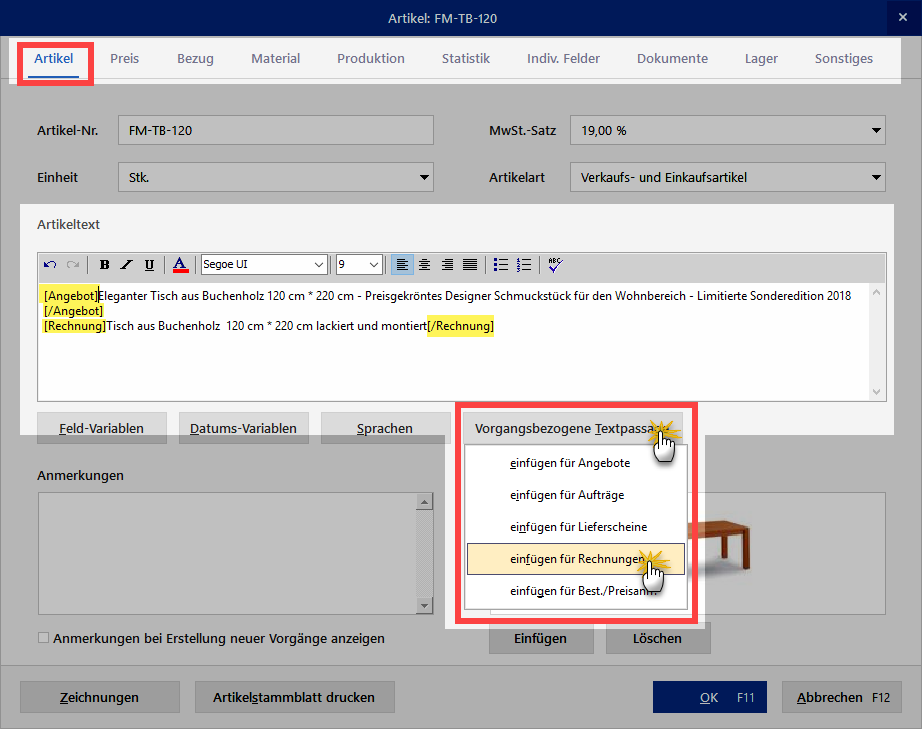Click the Löschen button
This screenshot has height=729, width=922.
pos(658,638)
